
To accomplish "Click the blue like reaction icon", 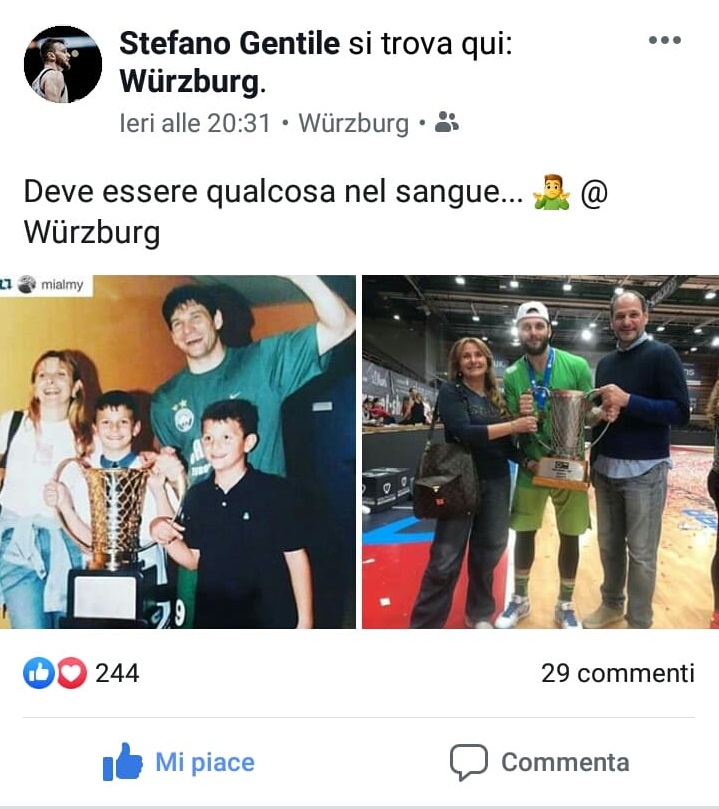I will (x=39, y=673).
